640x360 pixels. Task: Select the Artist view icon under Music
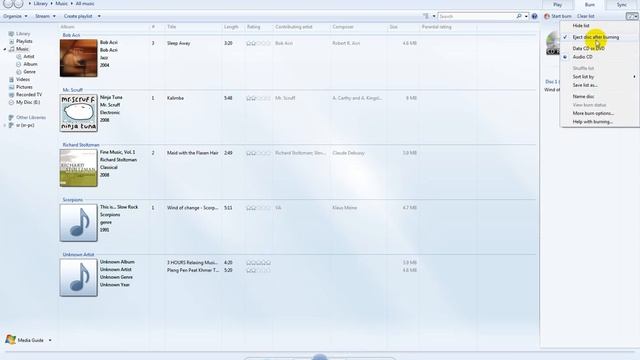tap(19, 57)
